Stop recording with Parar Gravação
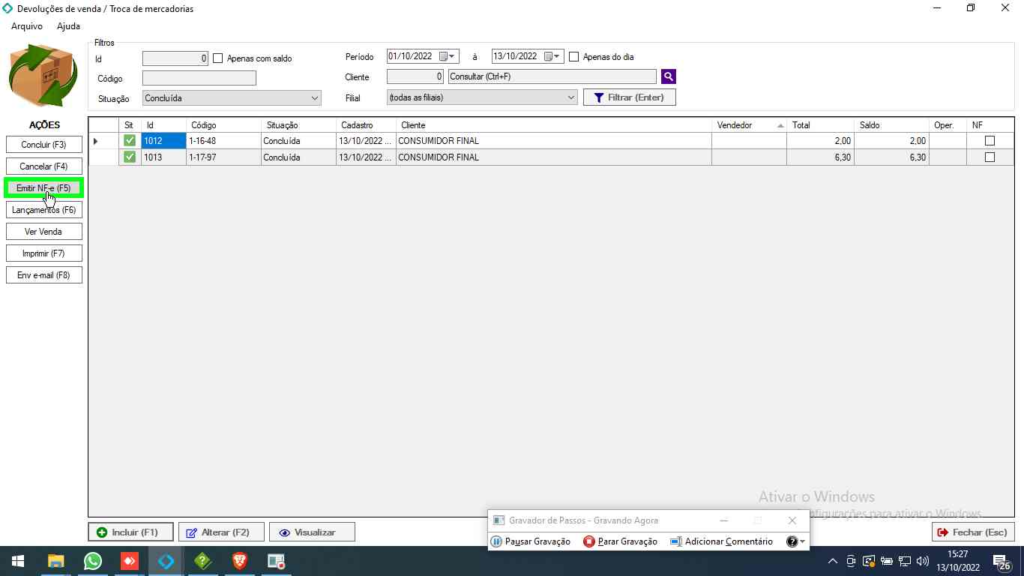This screenshot has width=1024, height=576. coord(620,541)
